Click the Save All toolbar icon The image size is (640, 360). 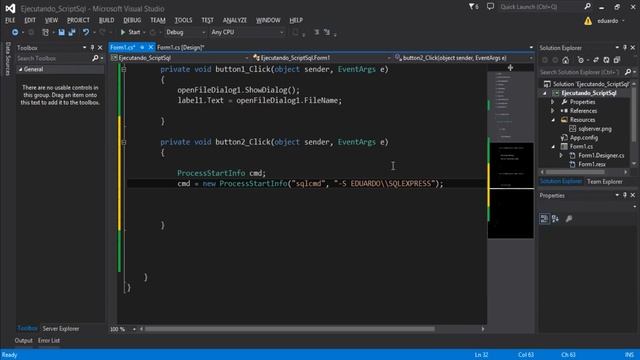[x=72, y=32]
